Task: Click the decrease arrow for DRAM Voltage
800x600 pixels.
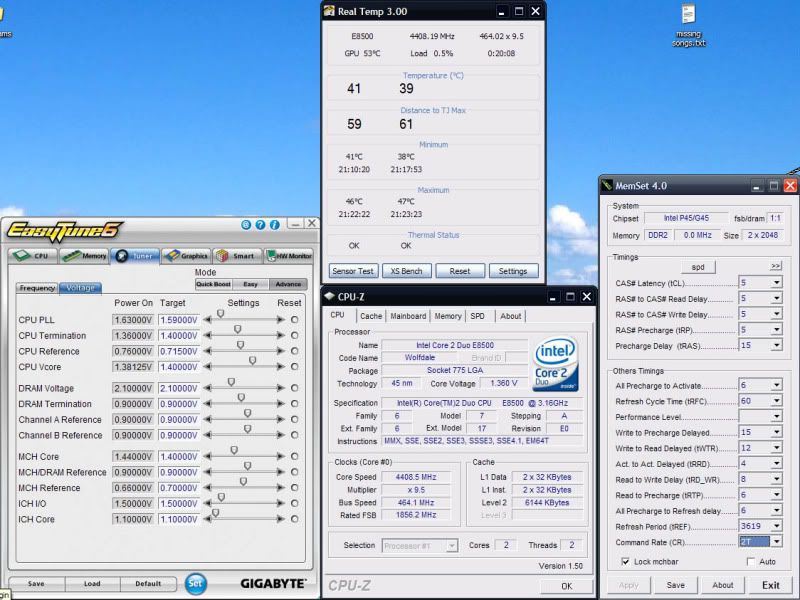Action: [207, 388]
